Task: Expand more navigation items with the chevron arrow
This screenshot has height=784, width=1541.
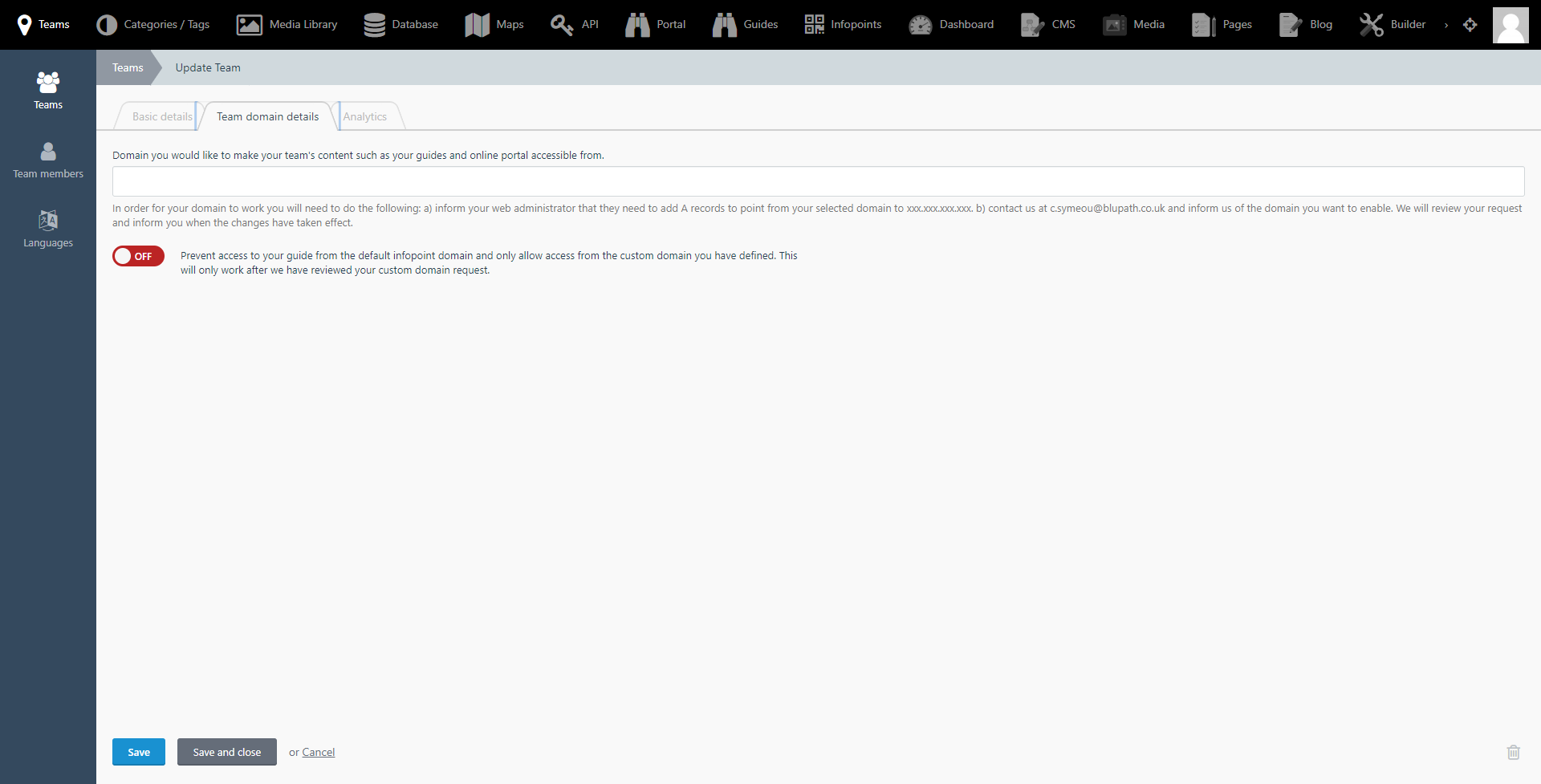Action: tap(1446, 25)
